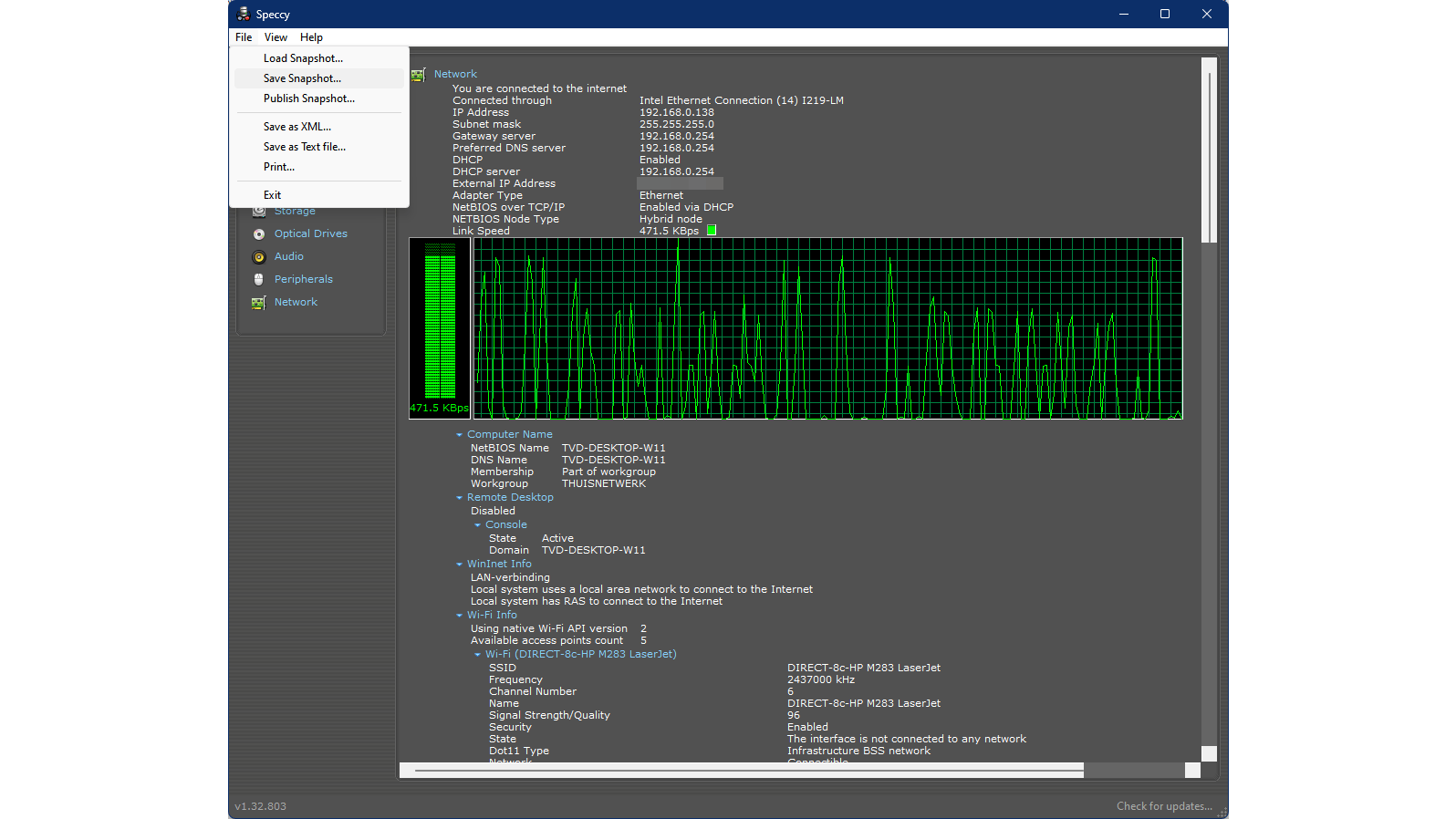Click Check for updates link

1164,806
